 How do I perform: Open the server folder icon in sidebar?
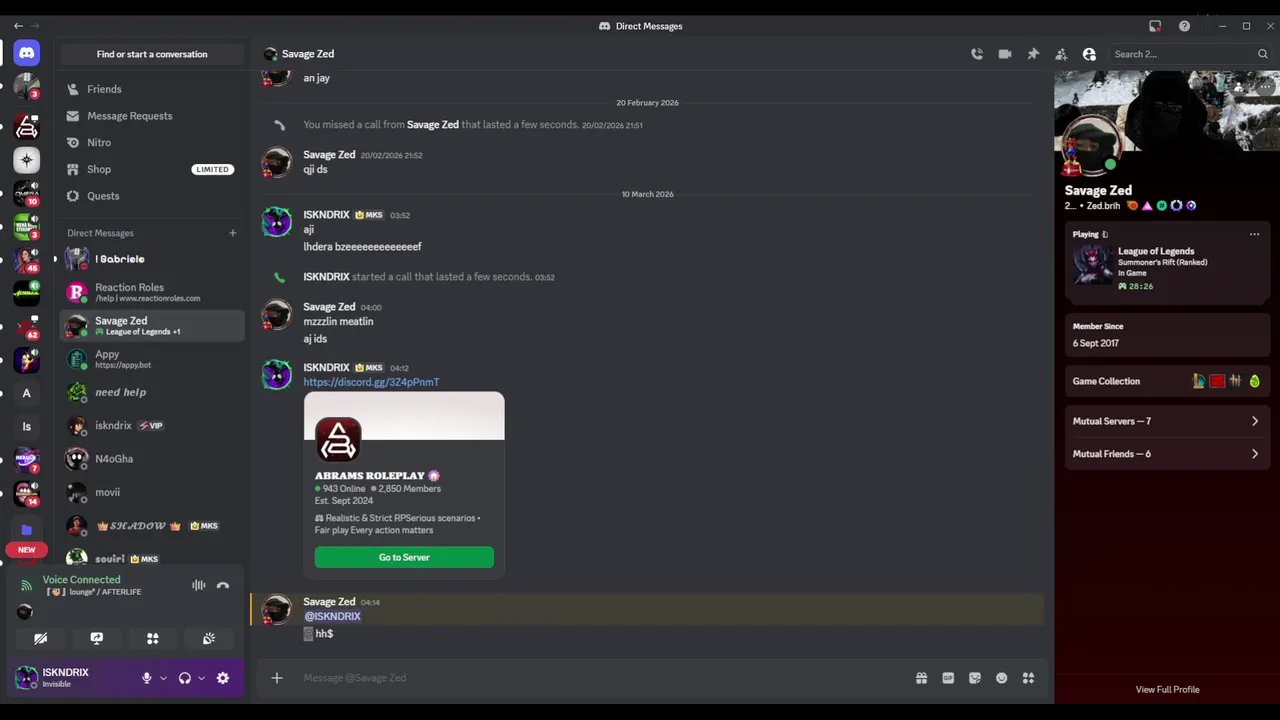(x=27, y=529)
